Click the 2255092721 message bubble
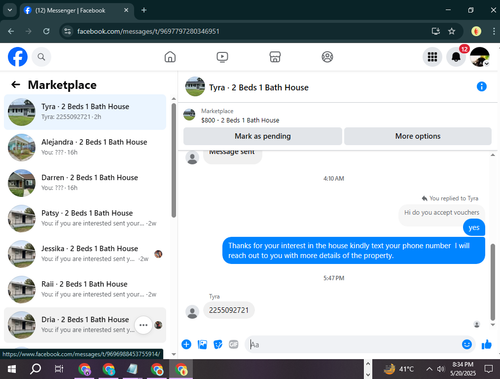The image size is (500, 379). point(229,310)
